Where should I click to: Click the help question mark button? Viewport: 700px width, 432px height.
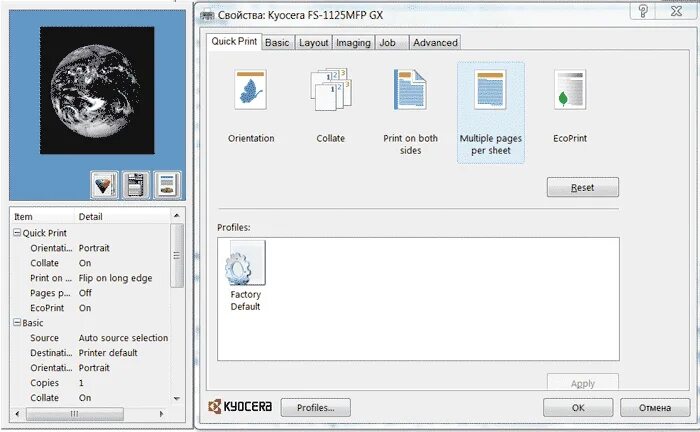tap(643, 11)
